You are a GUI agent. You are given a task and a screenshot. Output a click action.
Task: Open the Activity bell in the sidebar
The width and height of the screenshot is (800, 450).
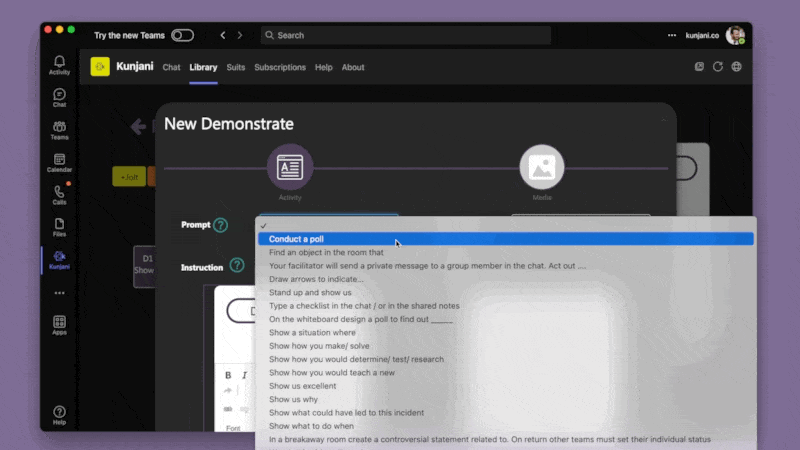[59, 65]
